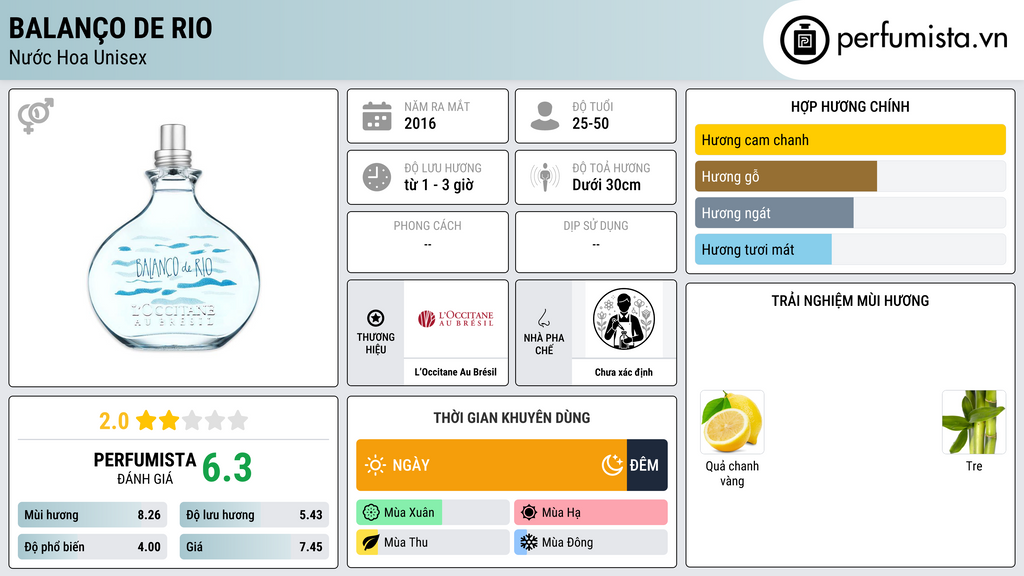Click the Hương cam chanh accord bar

[x=850, y=140]
